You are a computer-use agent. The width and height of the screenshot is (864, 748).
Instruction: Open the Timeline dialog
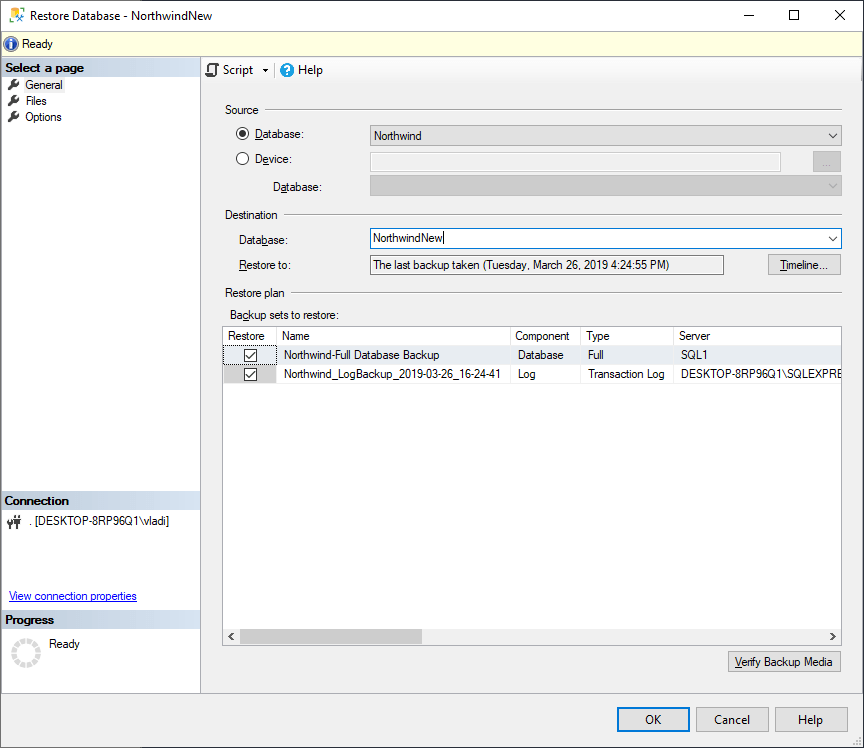(804, 265)
